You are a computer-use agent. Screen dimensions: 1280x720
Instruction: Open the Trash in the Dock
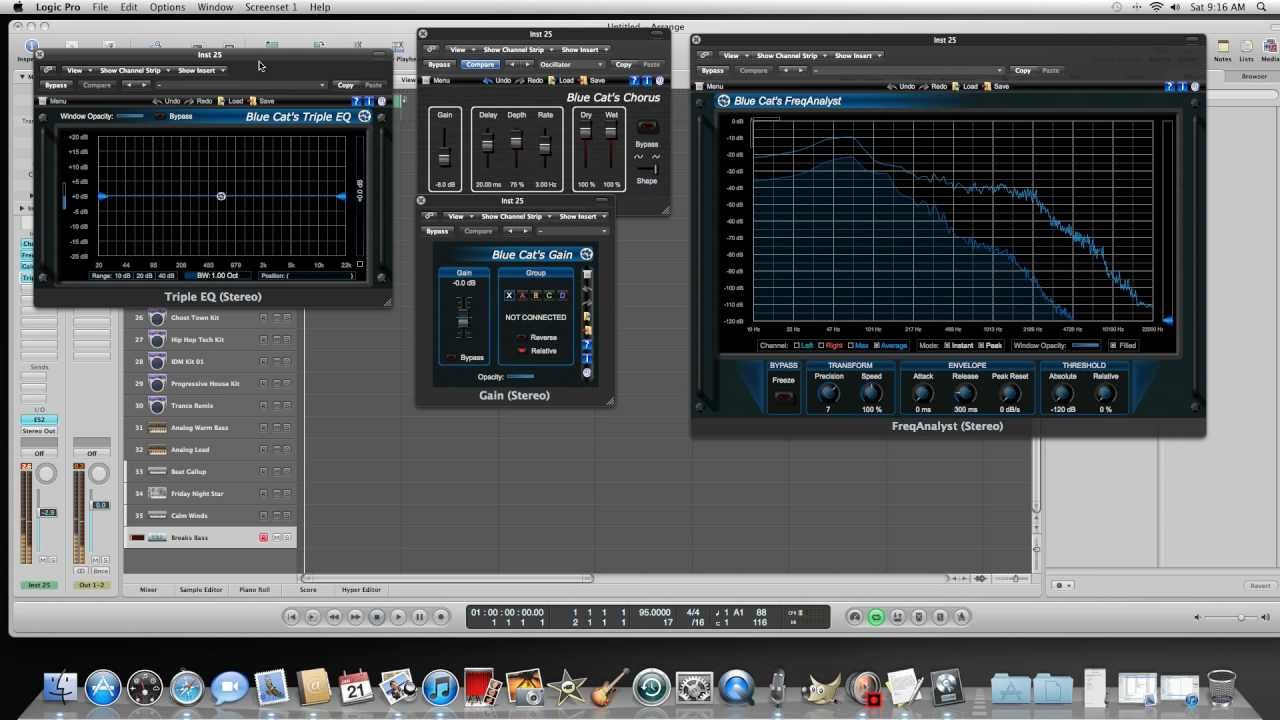[x=1221, y=688]
